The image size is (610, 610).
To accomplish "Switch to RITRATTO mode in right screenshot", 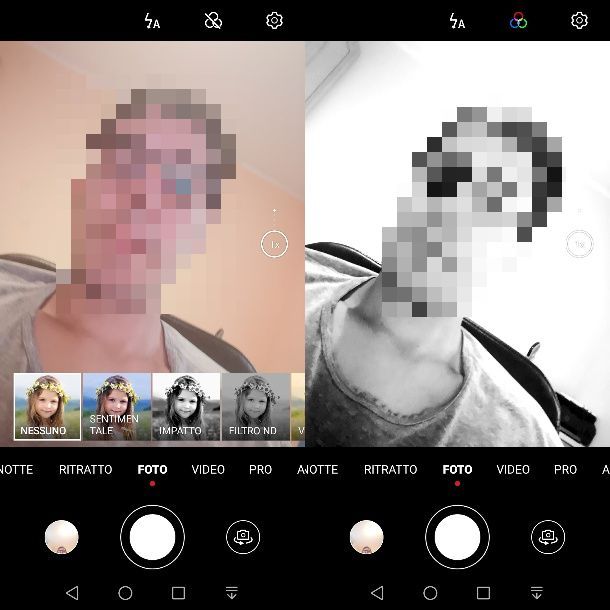I will coord(391,470).
